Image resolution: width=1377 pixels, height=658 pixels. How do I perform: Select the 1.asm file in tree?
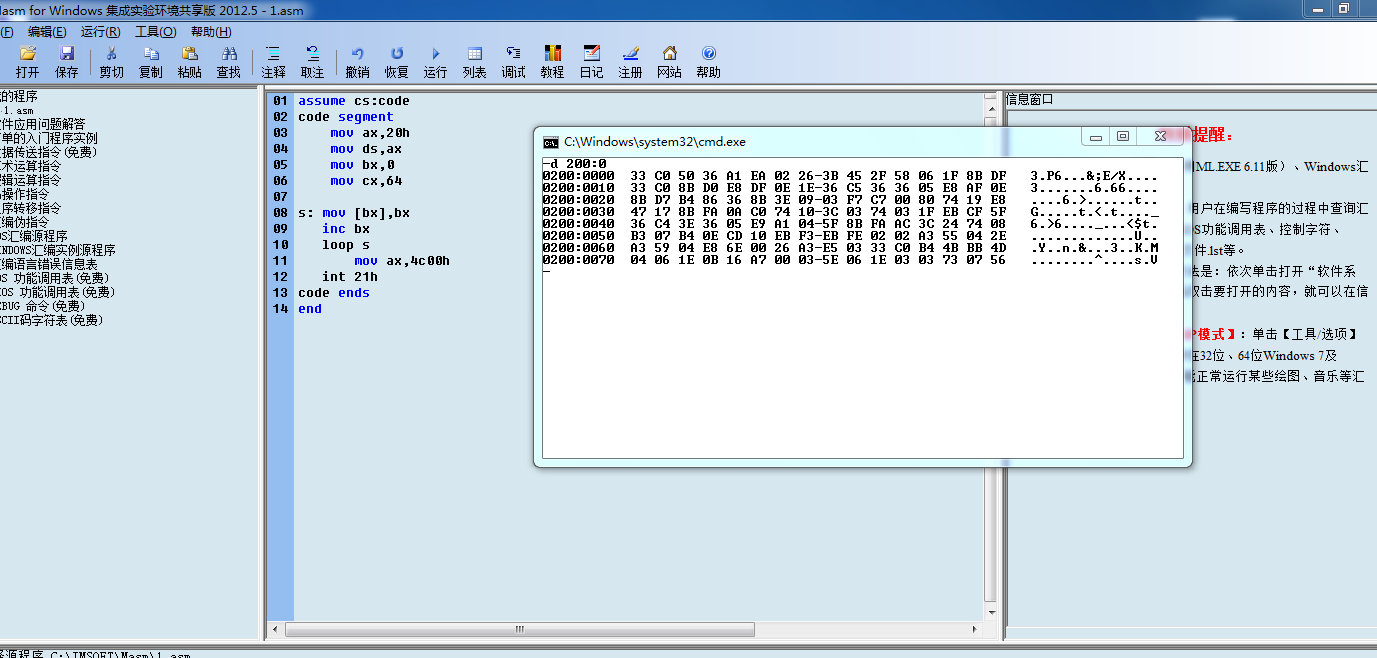pyautogui.click(x=17, y=111)
